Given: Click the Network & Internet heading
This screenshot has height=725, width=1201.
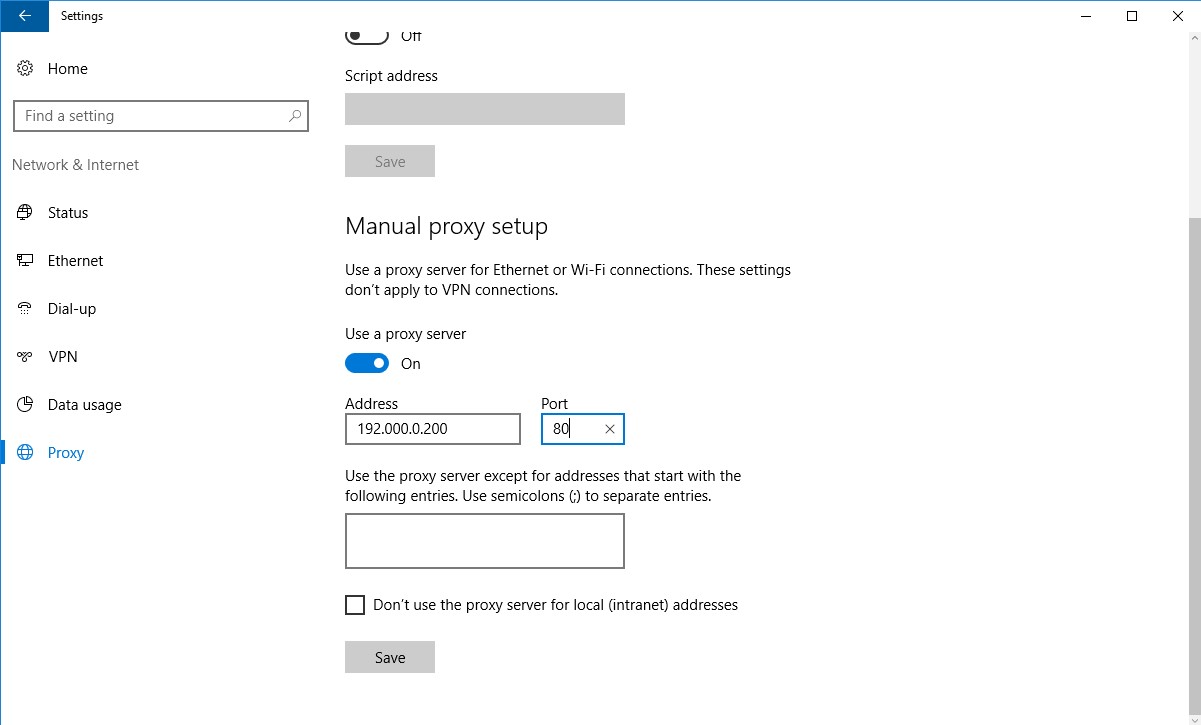Looking at the screenshot, I should 75,165.
